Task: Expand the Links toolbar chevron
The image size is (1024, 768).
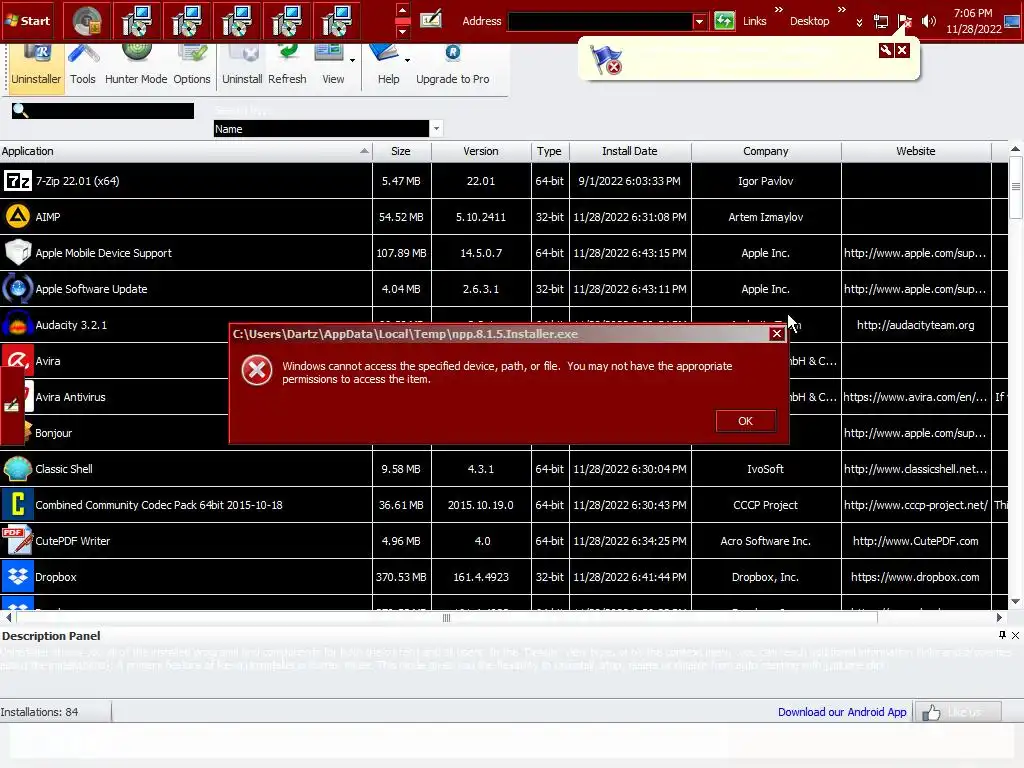Action: (x=778, y=9)
